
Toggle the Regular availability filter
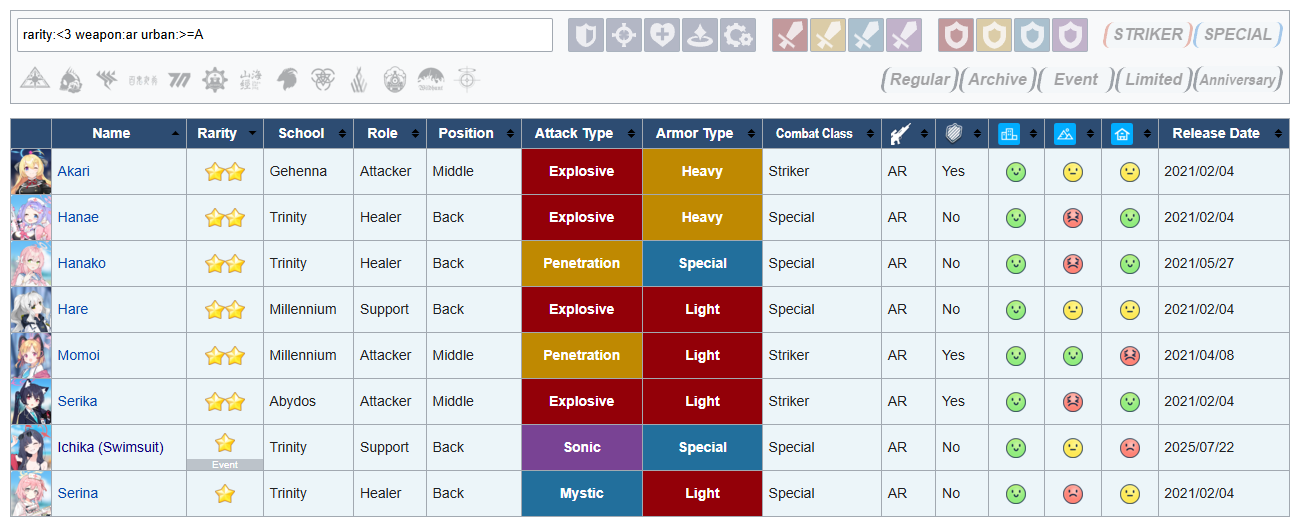tap(919, 79)
